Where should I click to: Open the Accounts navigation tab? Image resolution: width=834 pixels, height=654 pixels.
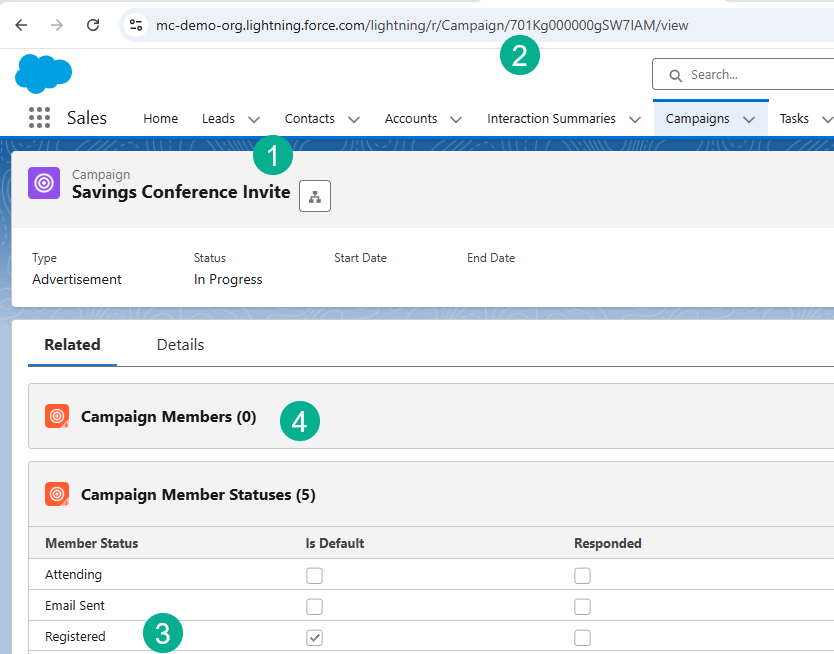[410, 119]
